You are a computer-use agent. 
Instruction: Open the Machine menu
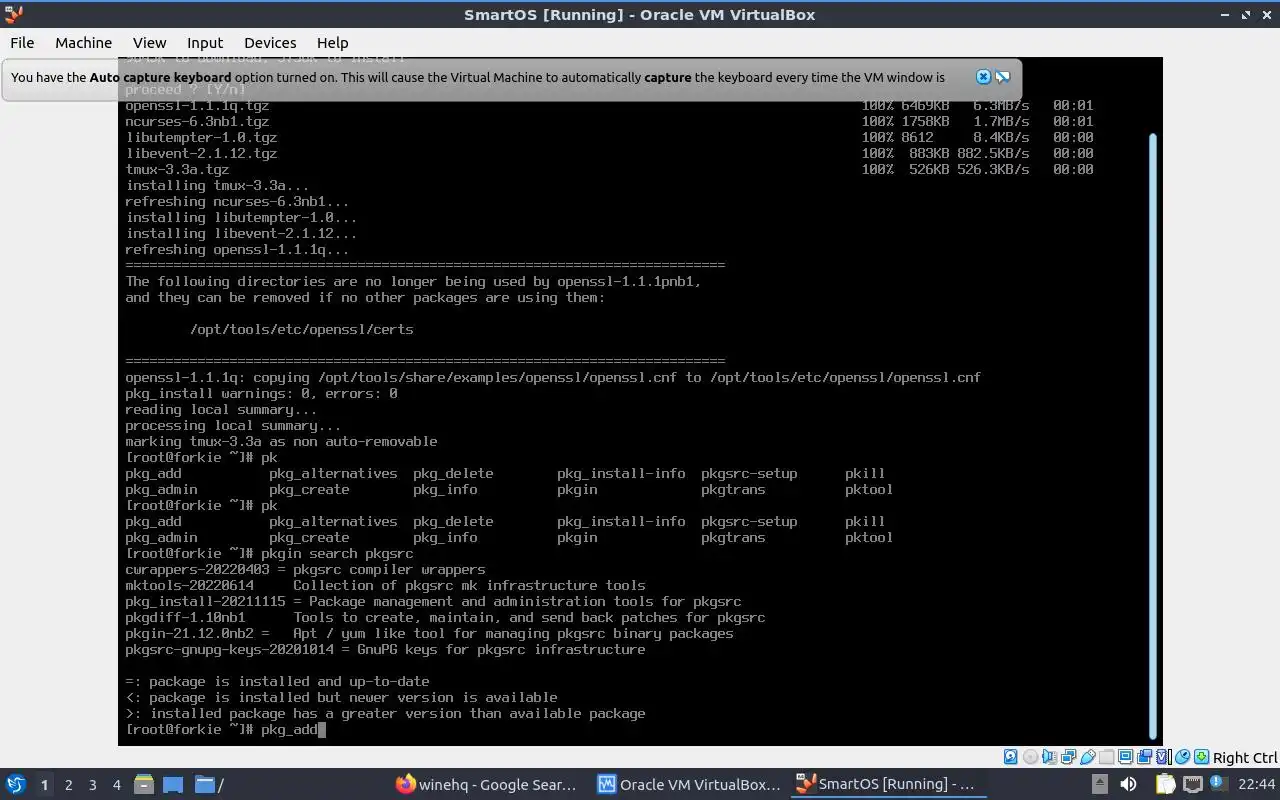(x=83, y=42)
